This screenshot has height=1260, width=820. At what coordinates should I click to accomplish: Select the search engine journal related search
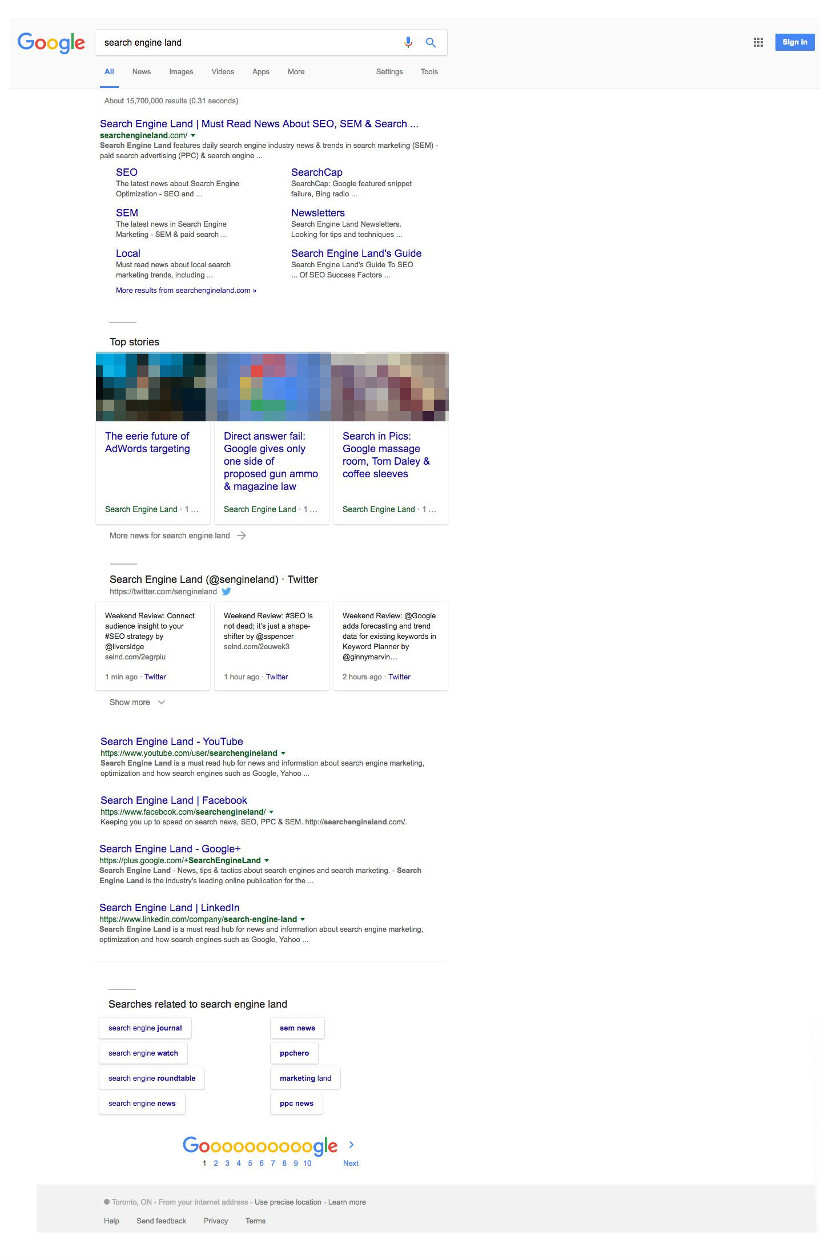point(144,1027)
